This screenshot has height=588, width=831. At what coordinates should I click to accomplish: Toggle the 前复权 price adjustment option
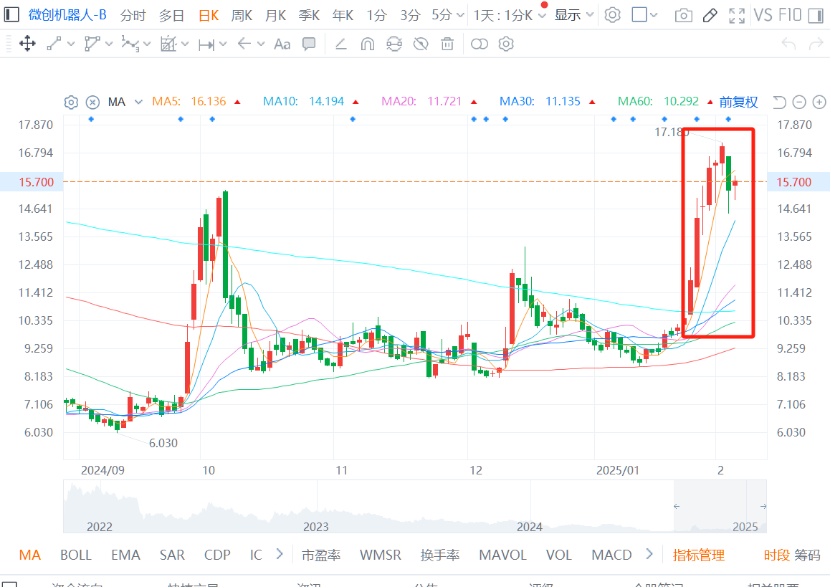[739, 102]
